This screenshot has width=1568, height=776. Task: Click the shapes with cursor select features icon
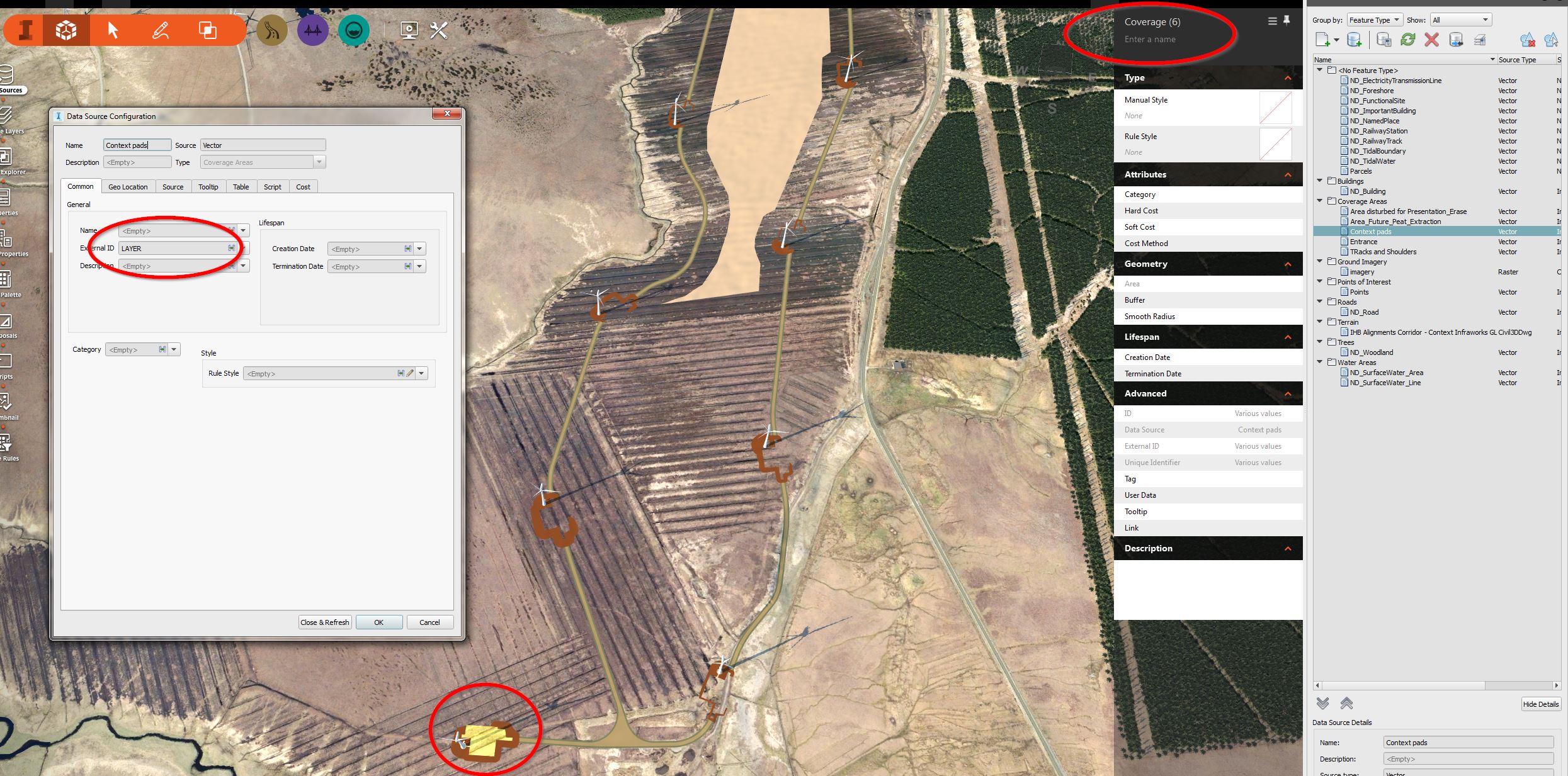[1551, 40]
